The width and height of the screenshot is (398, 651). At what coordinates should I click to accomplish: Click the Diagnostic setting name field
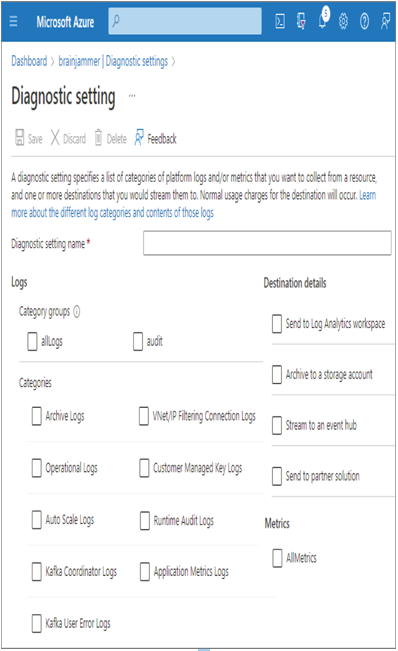(x=267, y=243)
